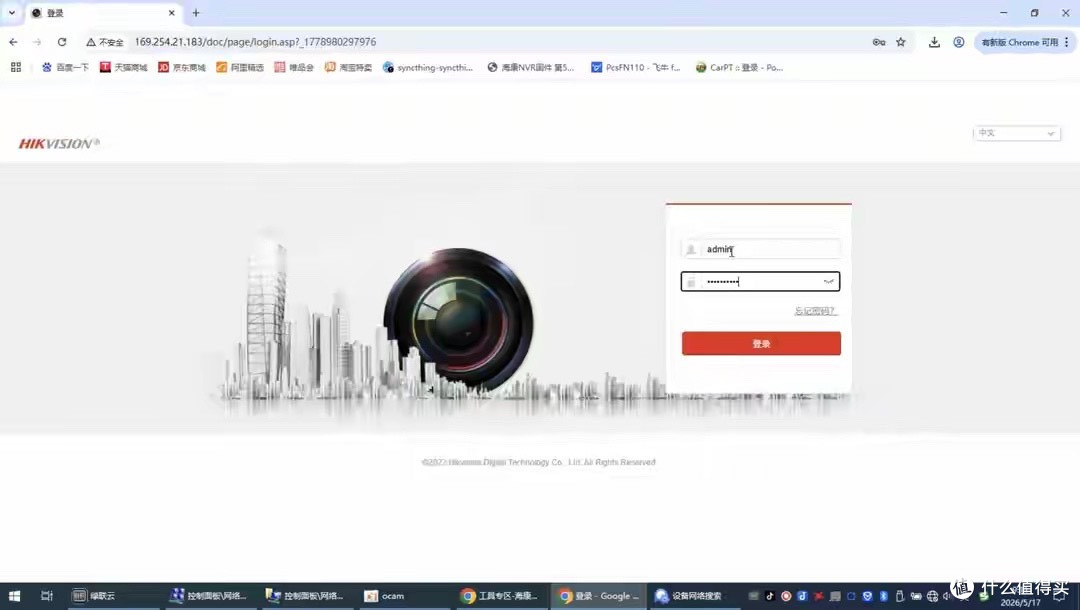Open 海康NVR固件 bookmark
The width and height of the screenshot is (1080, 610).
coord(530,67)
